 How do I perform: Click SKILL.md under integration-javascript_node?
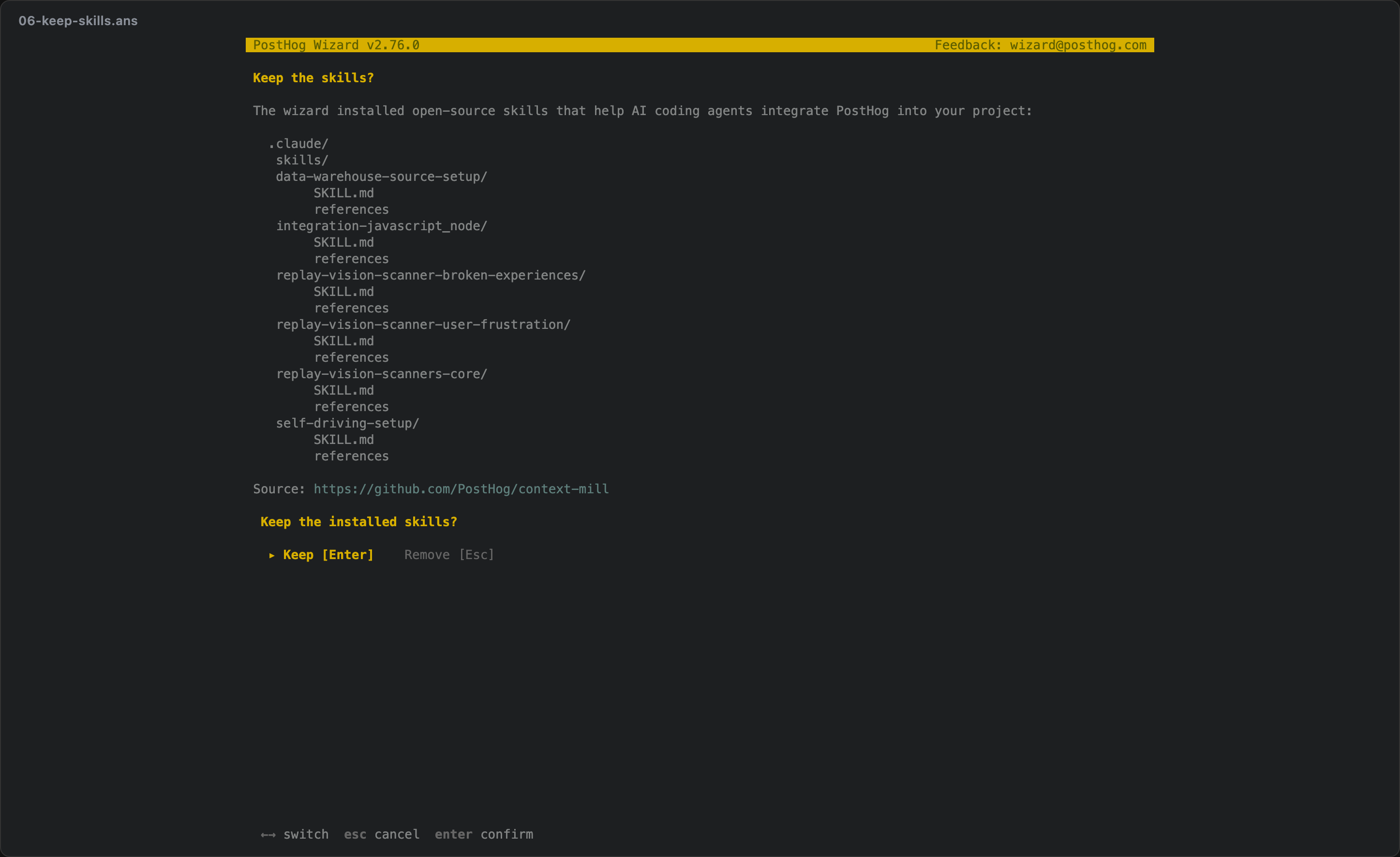click(x=344, y=242)
